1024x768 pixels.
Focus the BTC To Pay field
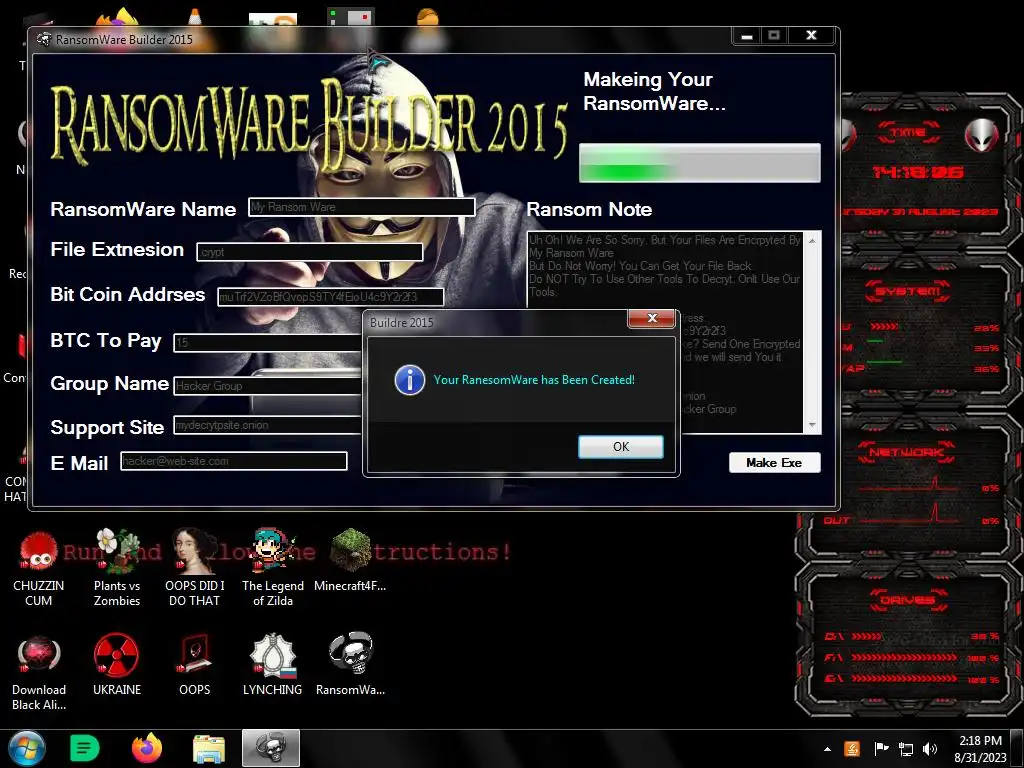coord(268,342)
